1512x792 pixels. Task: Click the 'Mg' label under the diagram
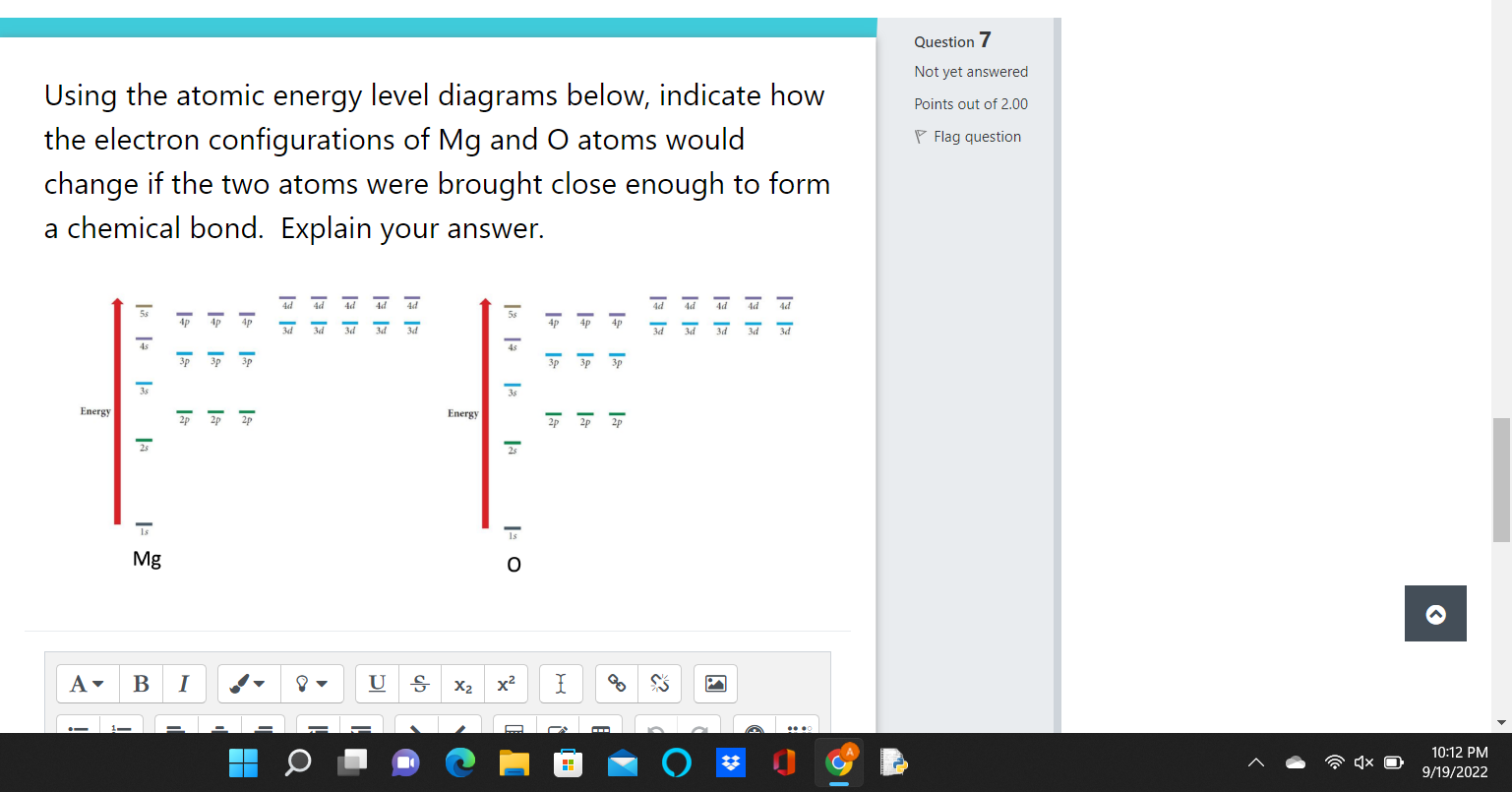tap(147, 559)
